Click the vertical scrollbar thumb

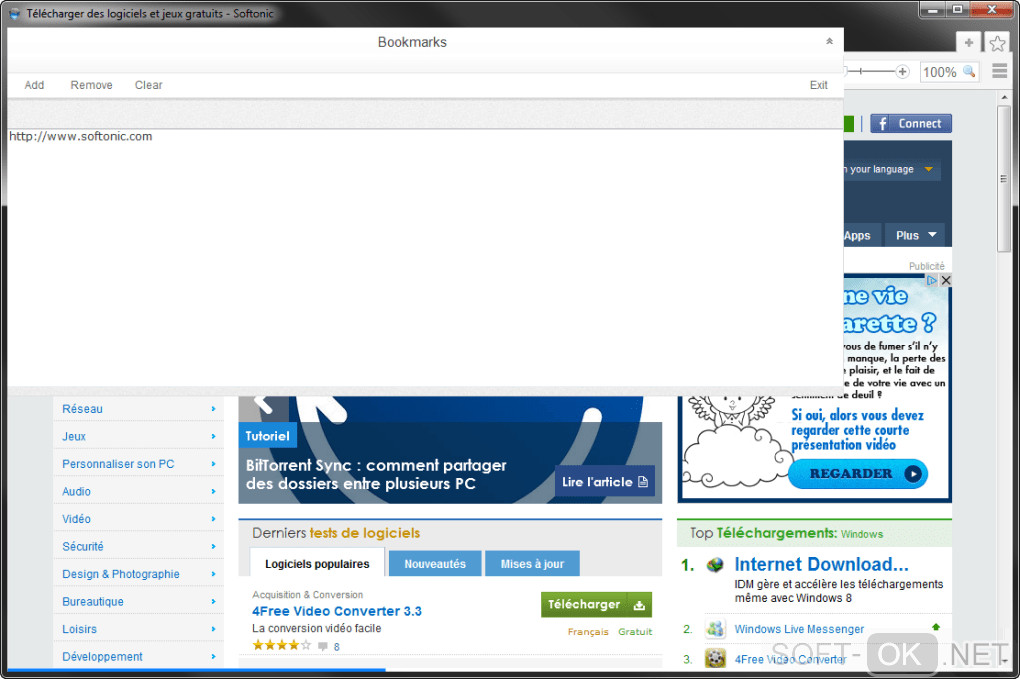[x=1004, y=179]
